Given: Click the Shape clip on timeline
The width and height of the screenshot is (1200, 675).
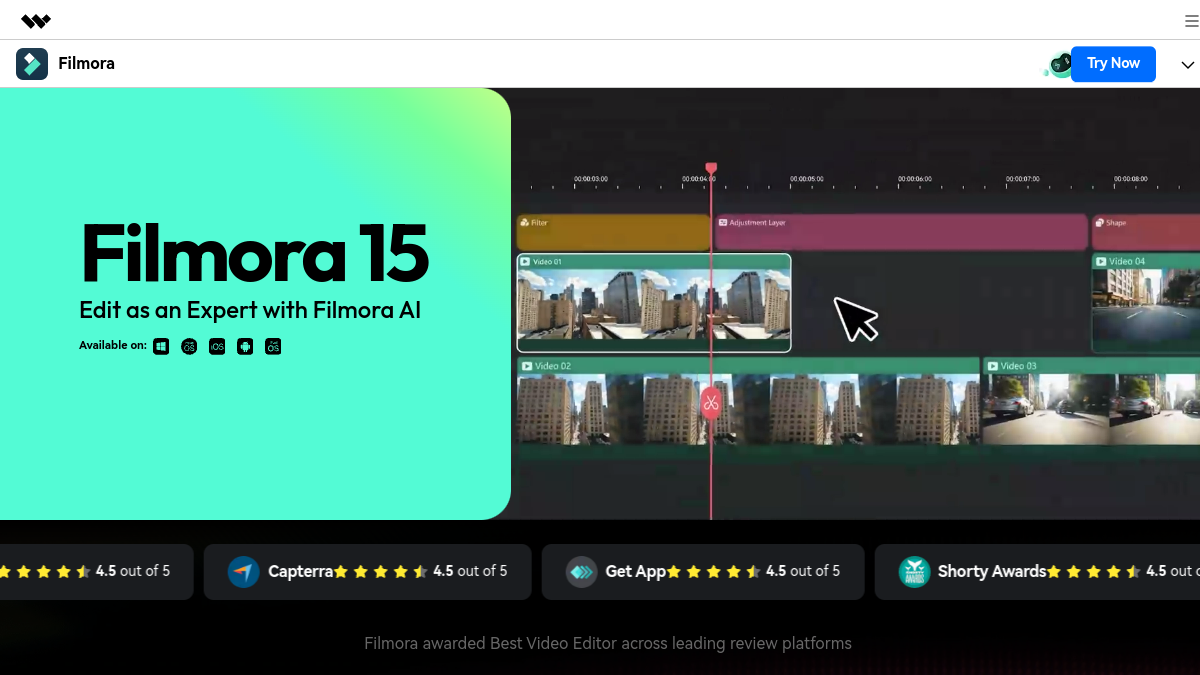Looking at the screenshot, I should pyautogui.click(x=1146, y=232).
